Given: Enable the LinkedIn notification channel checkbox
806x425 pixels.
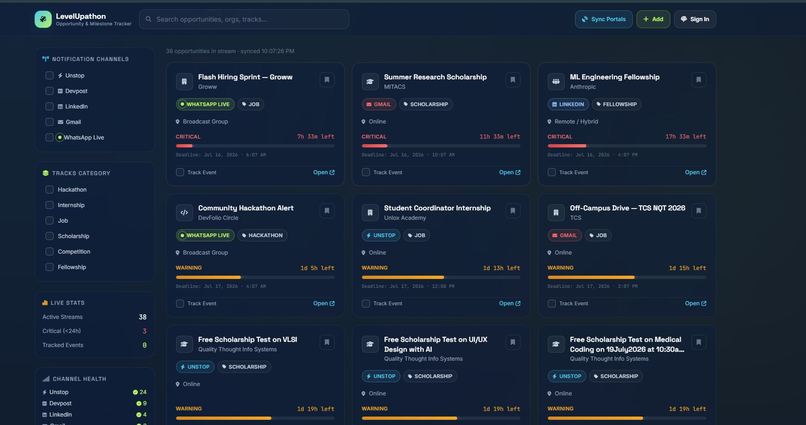Looking at the screenshot, I should pyautogui.click(x=49, y=106).
